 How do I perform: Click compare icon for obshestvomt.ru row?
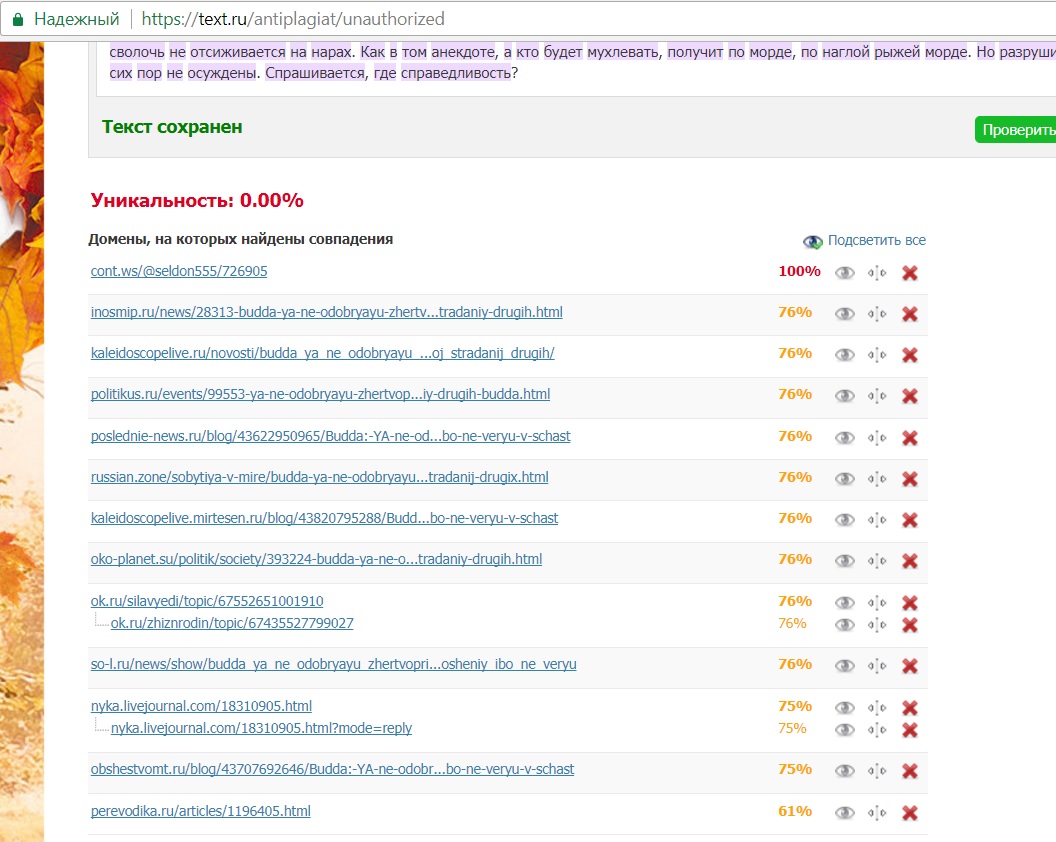click(877, 771)
